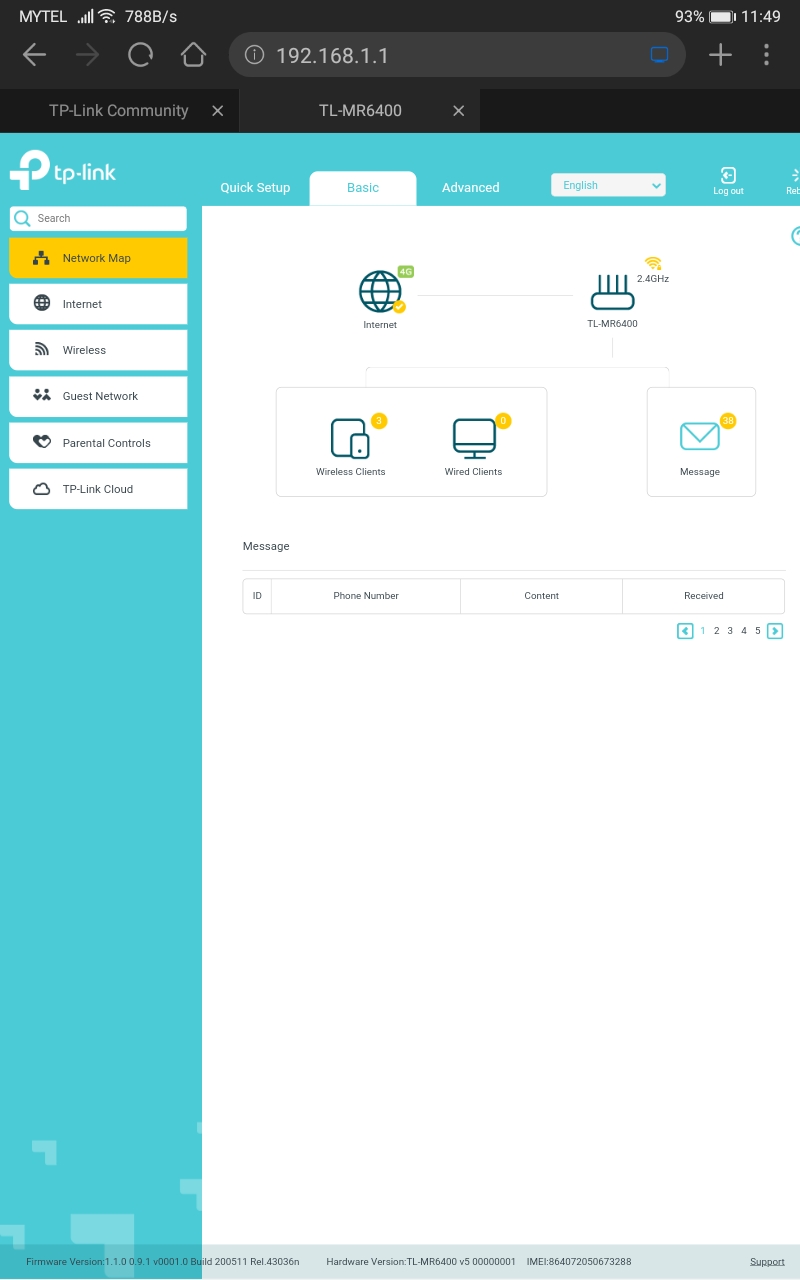Screen dimensions: 800x1280
Task: Open Wireless settings in sidebar
Action: click(x=98, y=350)
